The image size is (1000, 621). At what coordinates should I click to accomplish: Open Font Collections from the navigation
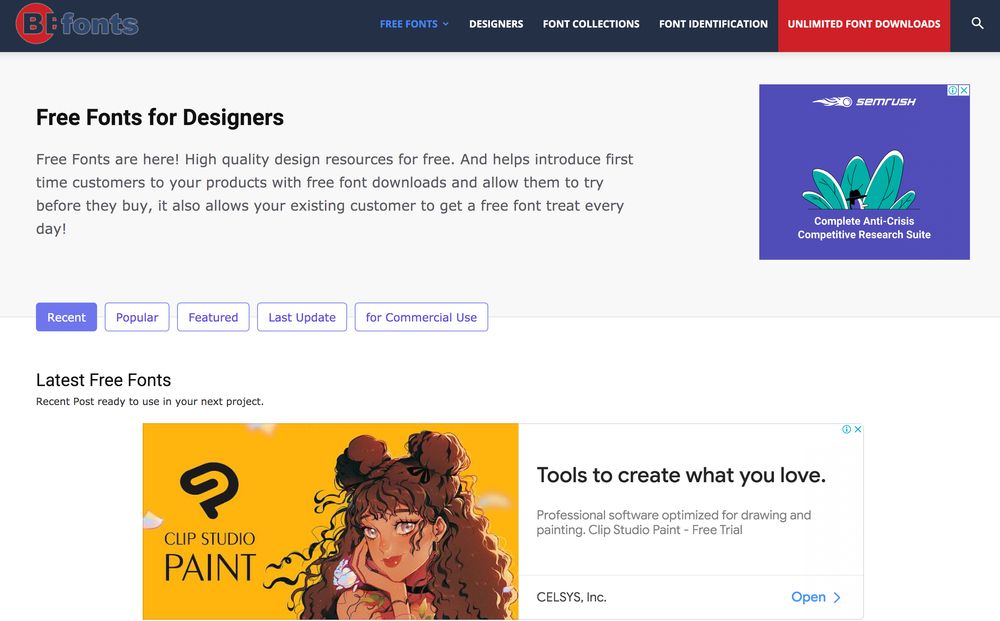591,24
